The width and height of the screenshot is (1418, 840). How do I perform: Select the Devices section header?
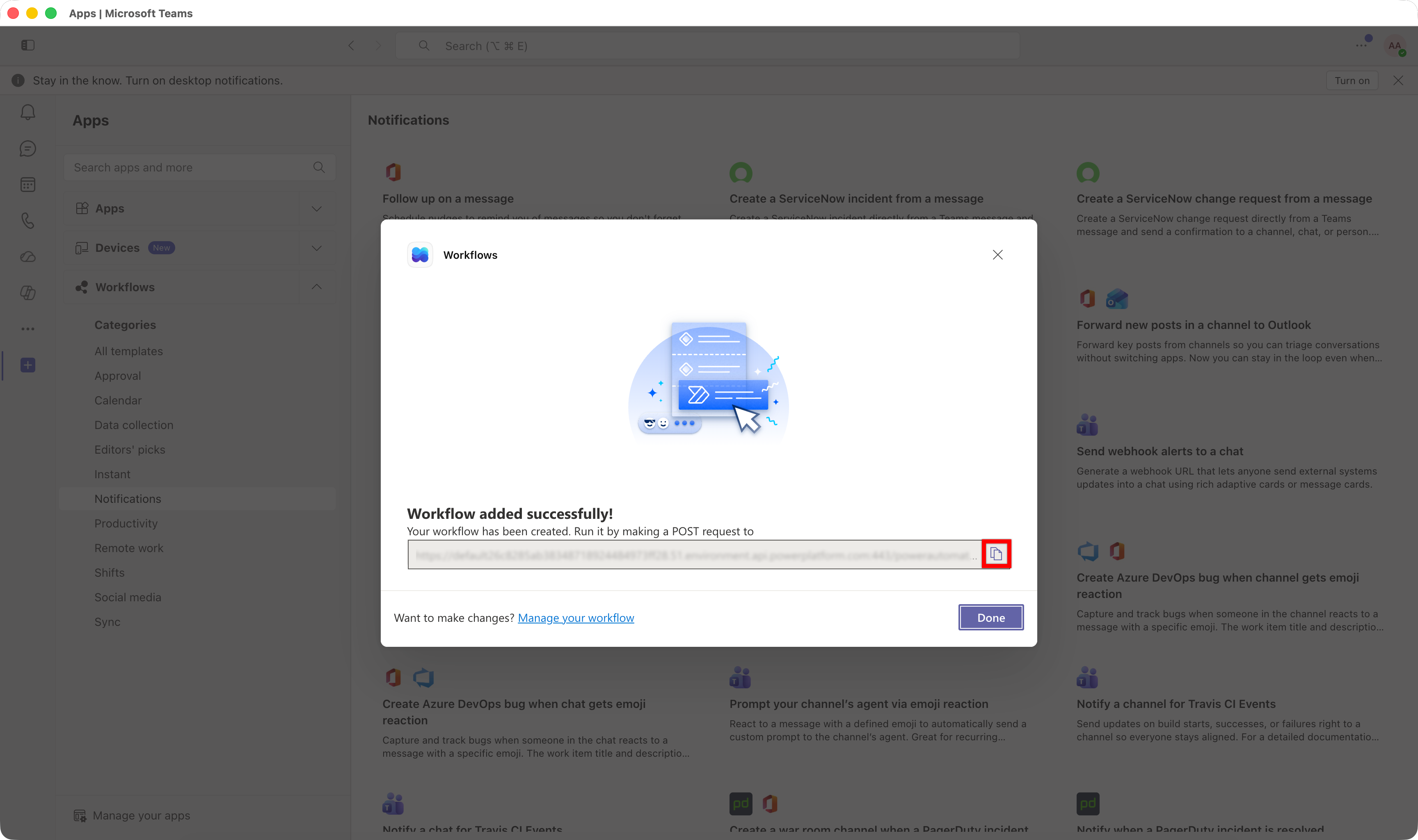pos(182,248)
